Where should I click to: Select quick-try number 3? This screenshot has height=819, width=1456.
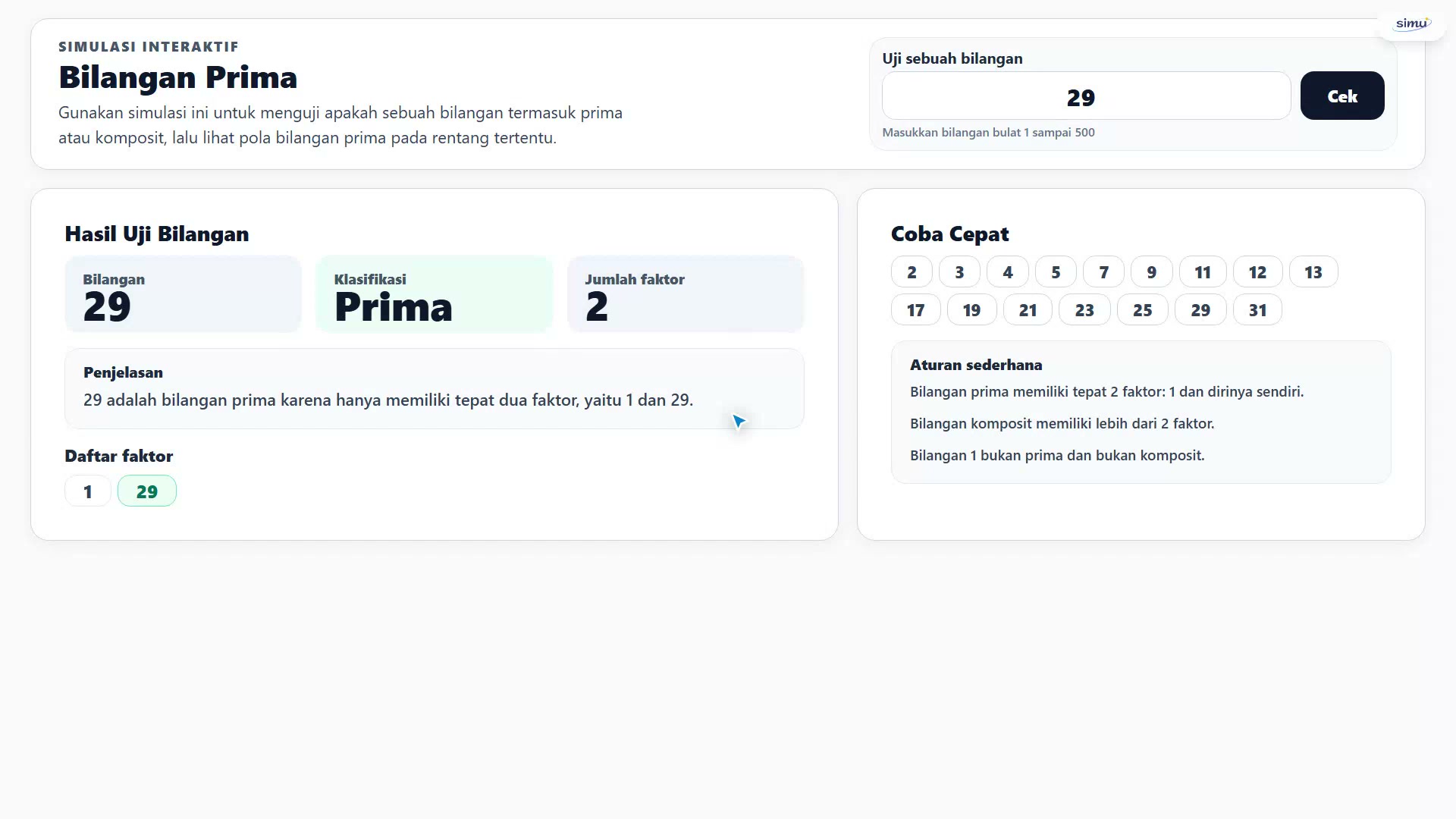click(x=959, y=272)
